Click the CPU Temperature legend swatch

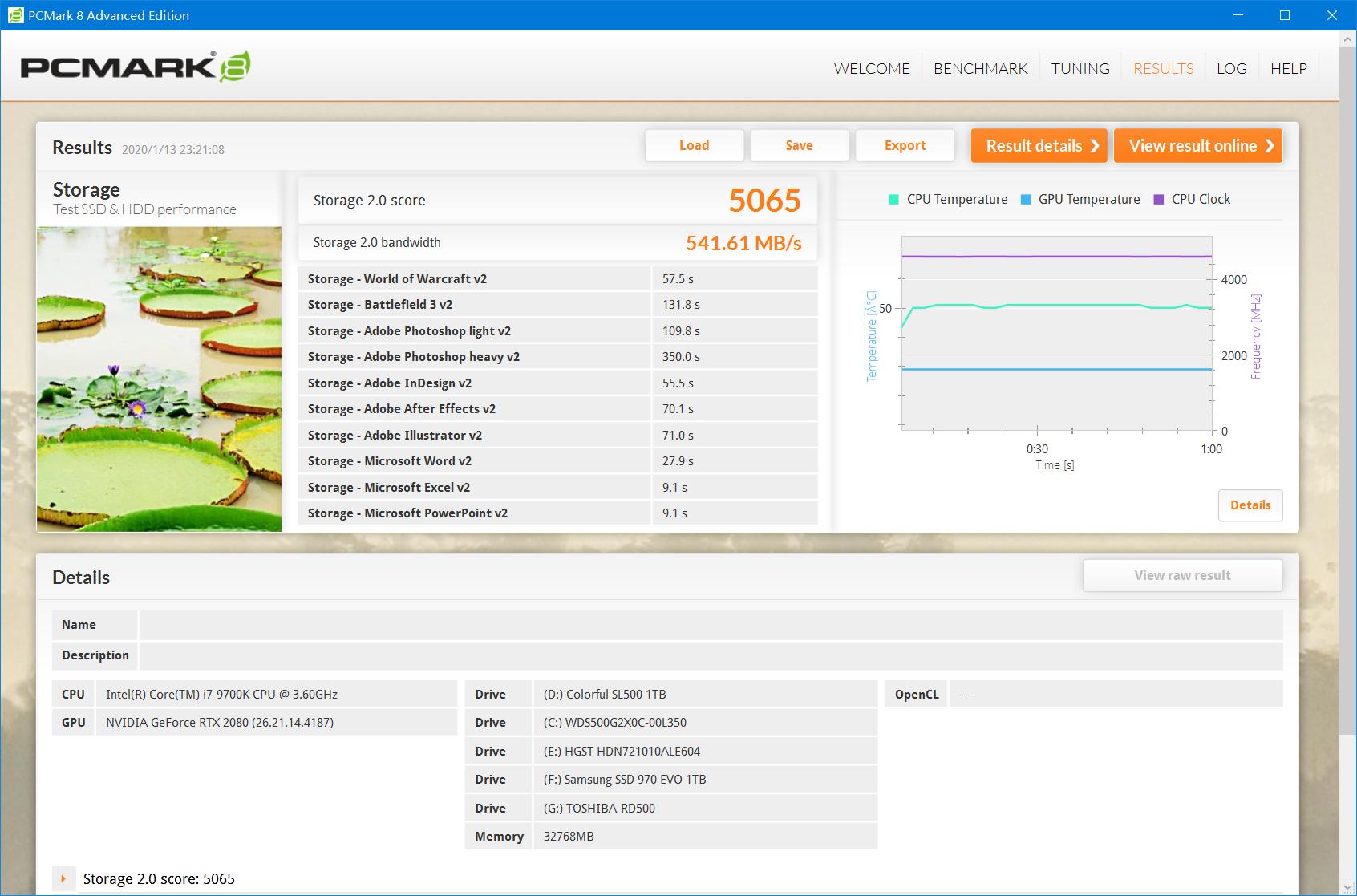(x=893, y=200)
